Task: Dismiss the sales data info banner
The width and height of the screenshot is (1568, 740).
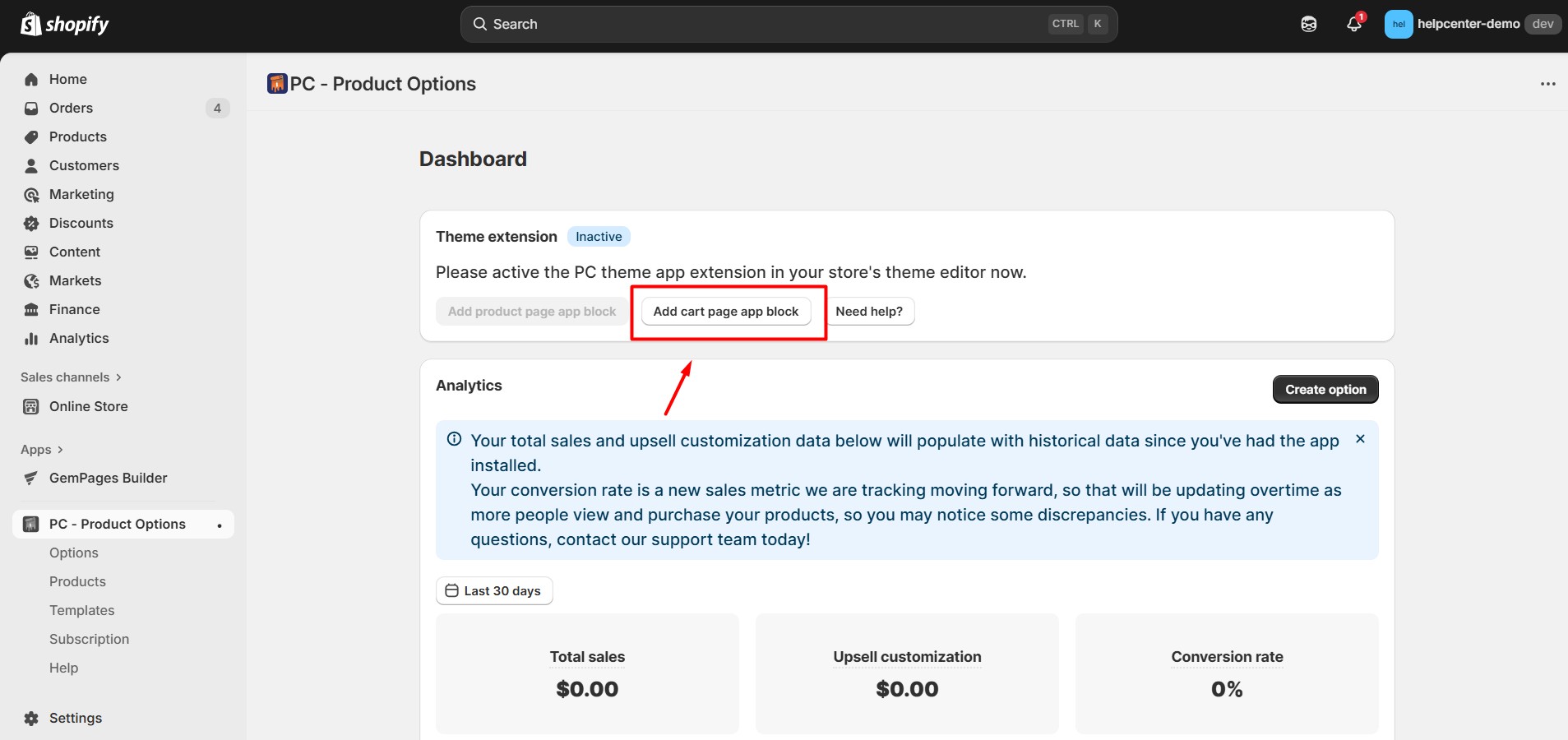Action: click(1360, 439)
